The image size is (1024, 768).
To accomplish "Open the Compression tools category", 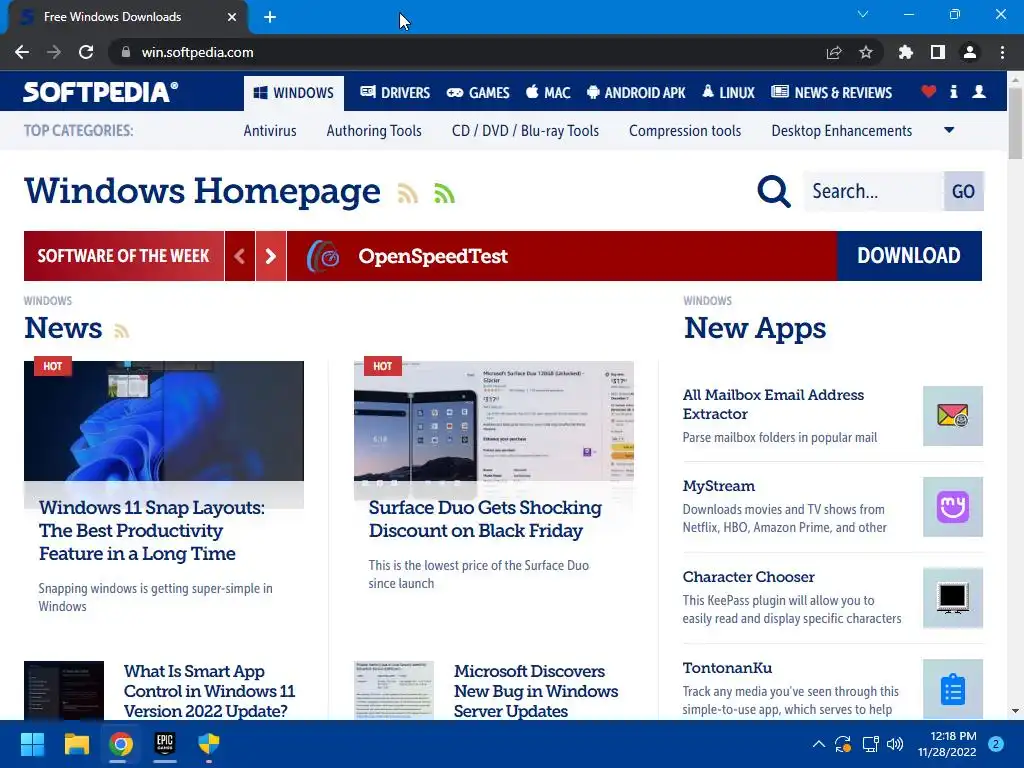I will click(685, 131).
